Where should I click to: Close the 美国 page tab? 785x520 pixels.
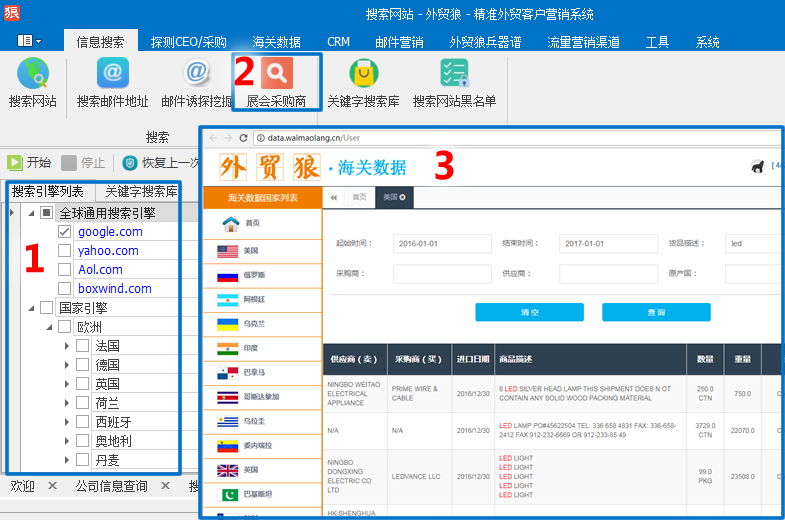pyautogui.click(x=403, y=198)
